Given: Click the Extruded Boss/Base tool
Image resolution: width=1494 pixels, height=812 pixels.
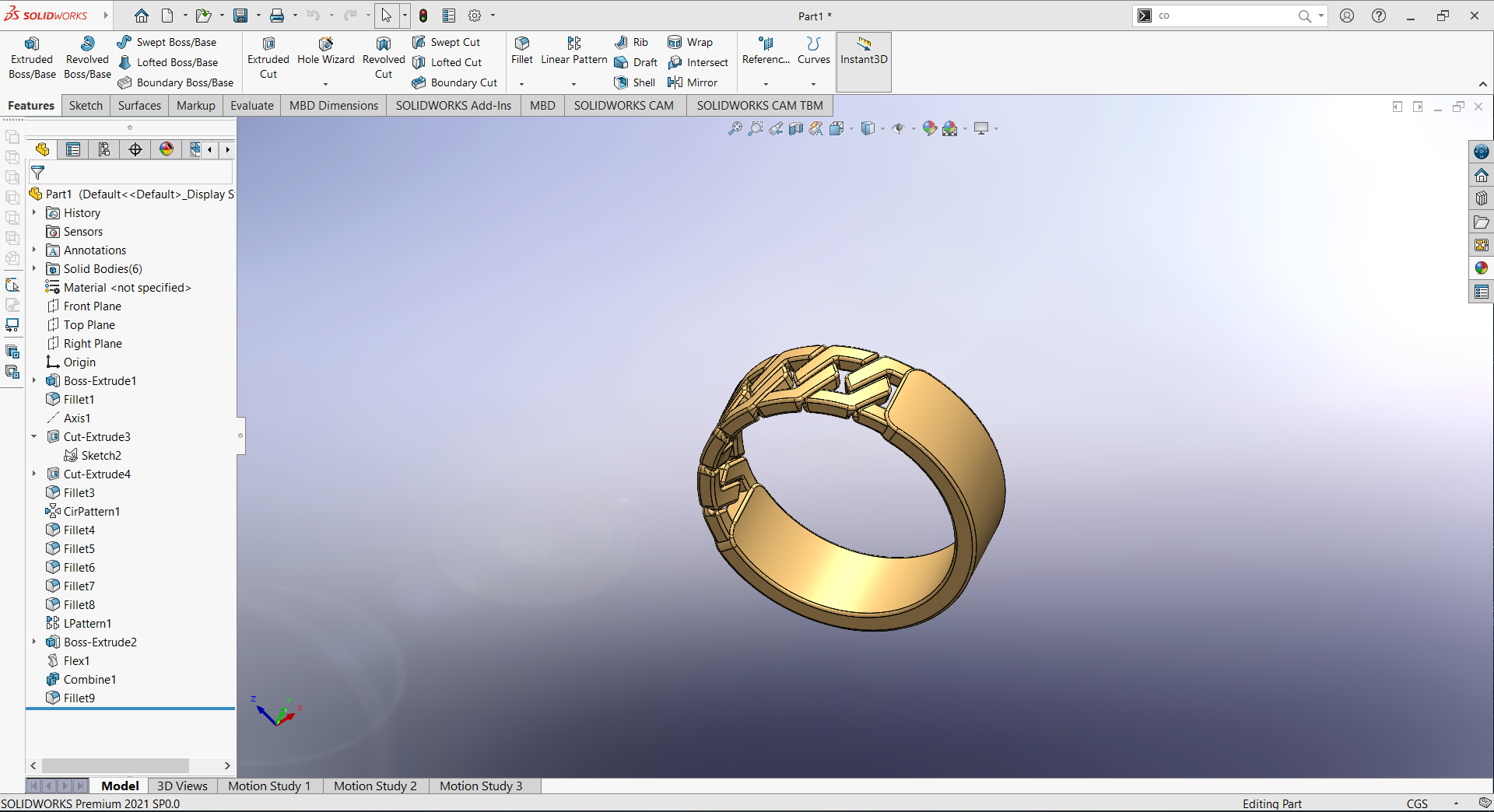Looking at the screenshot, I should [x=32, y=58].
